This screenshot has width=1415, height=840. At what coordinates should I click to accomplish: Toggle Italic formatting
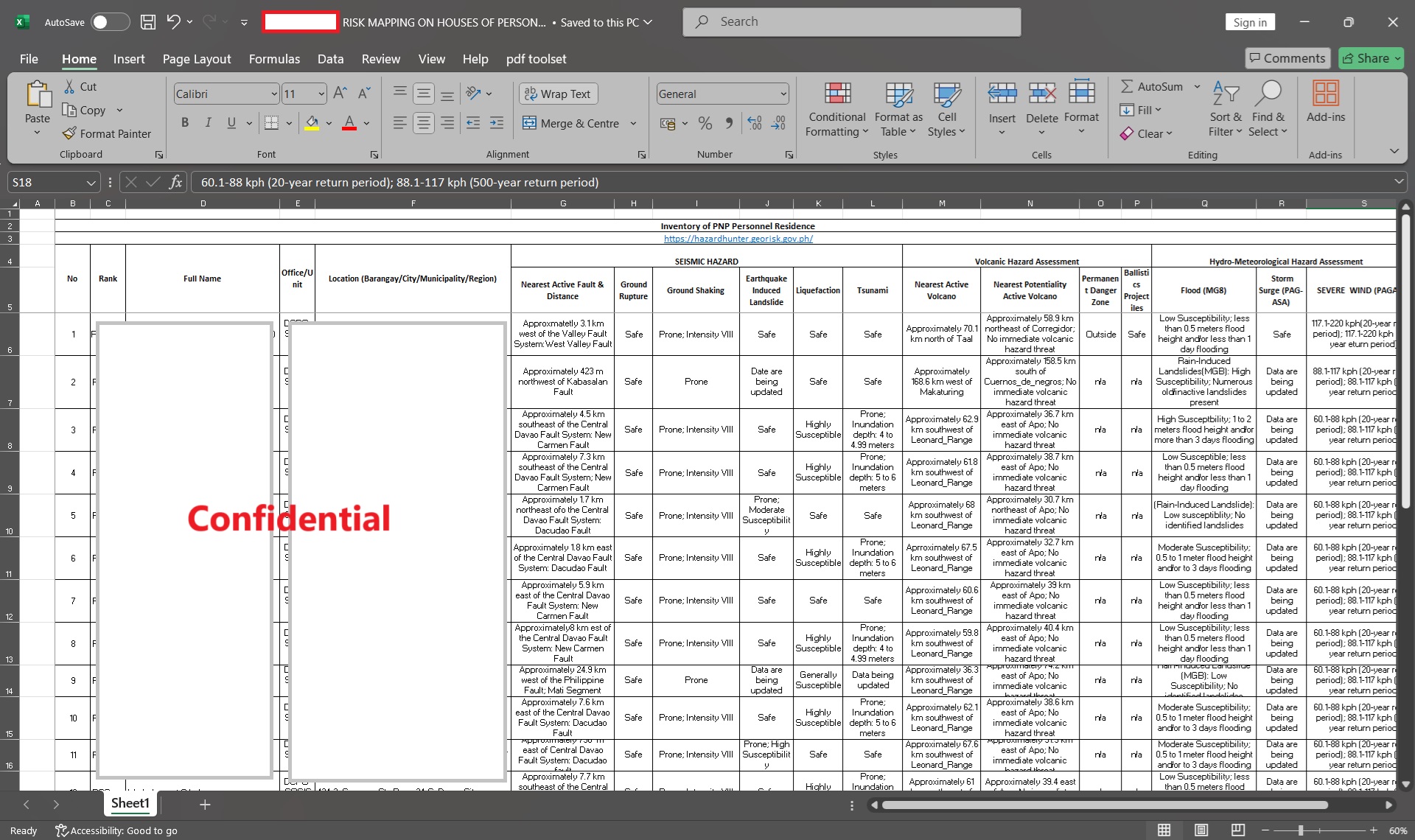tap(209, 123)
